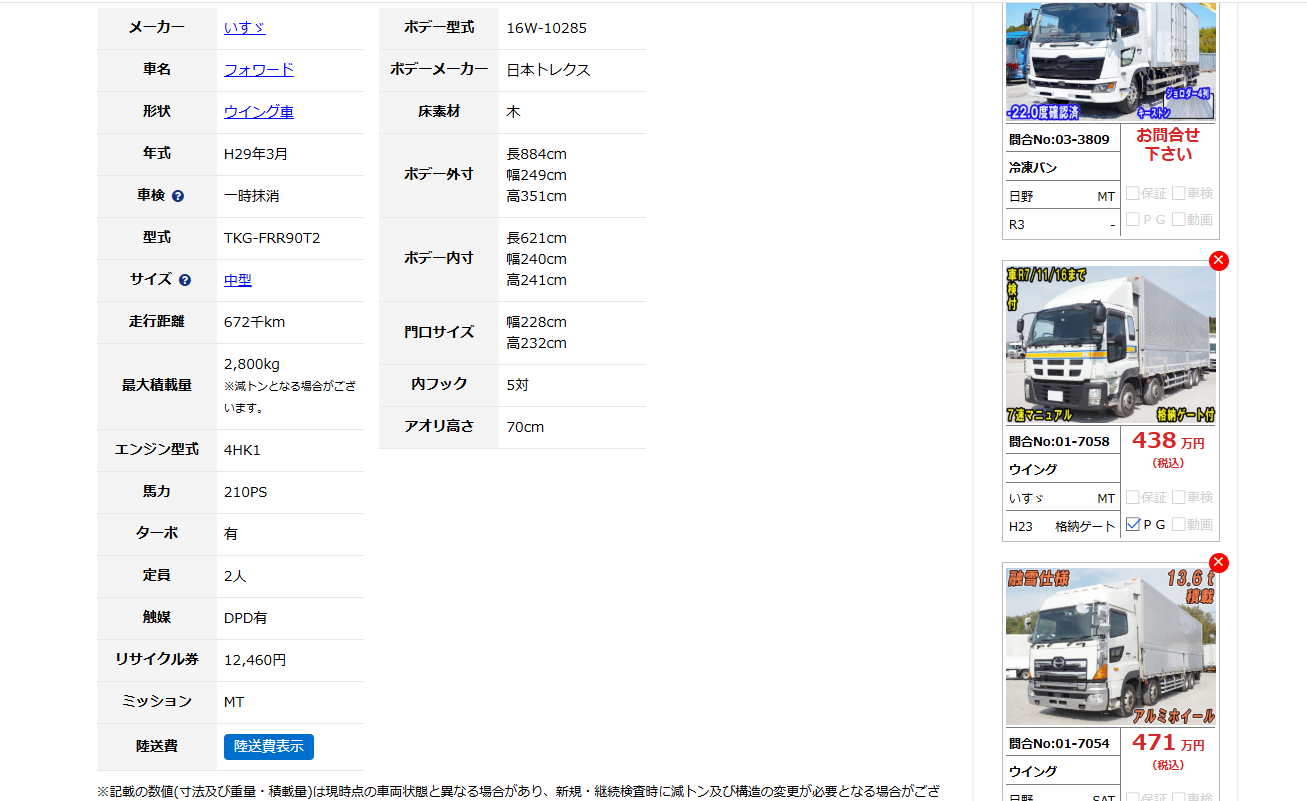The width and height of the screenshot is (1307, 801).
Task: Remove the 01-7058 truck card with red X
Action: tap(1218, 261)
